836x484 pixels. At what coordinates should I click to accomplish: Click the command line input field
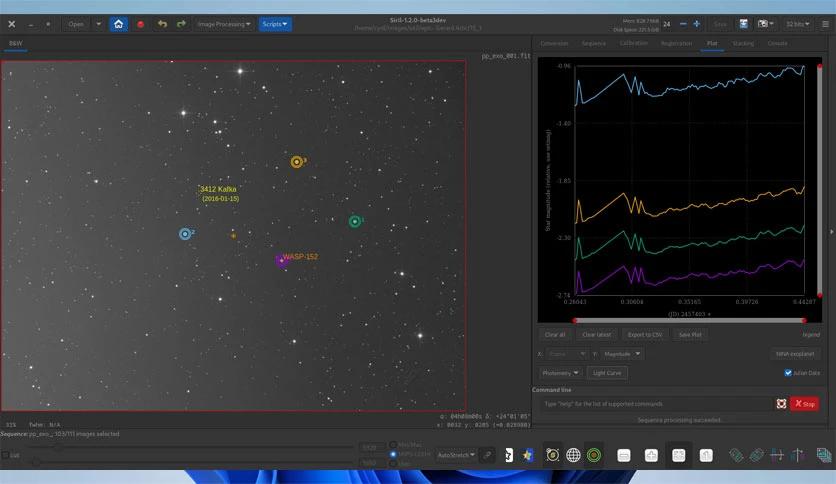pos(655,404)
